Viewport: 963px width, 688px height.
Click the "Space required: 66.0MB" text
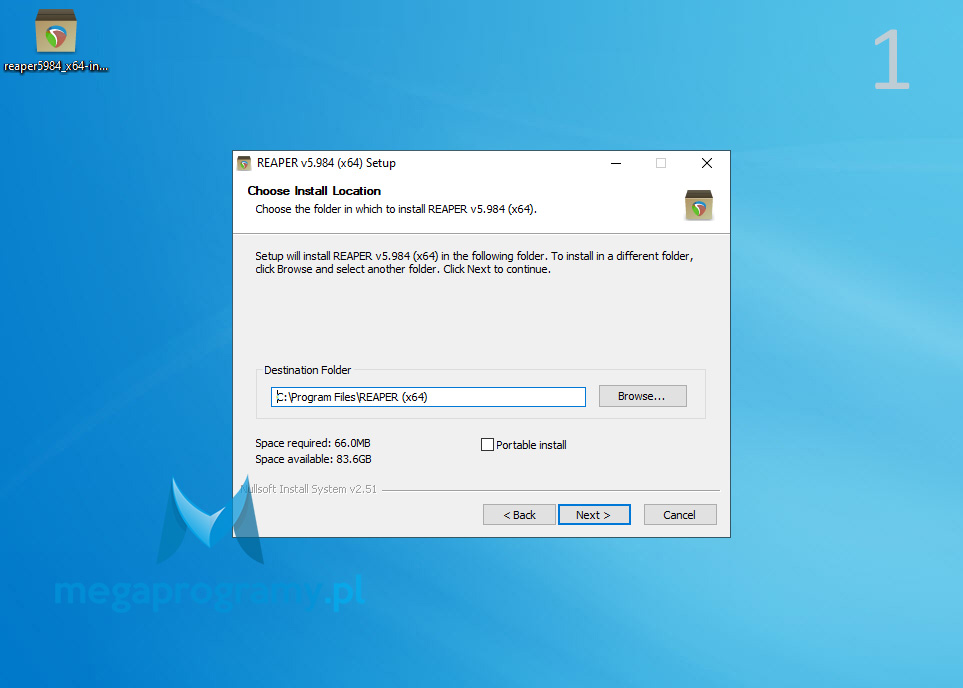pyautogui.click(x=313, y=444)
